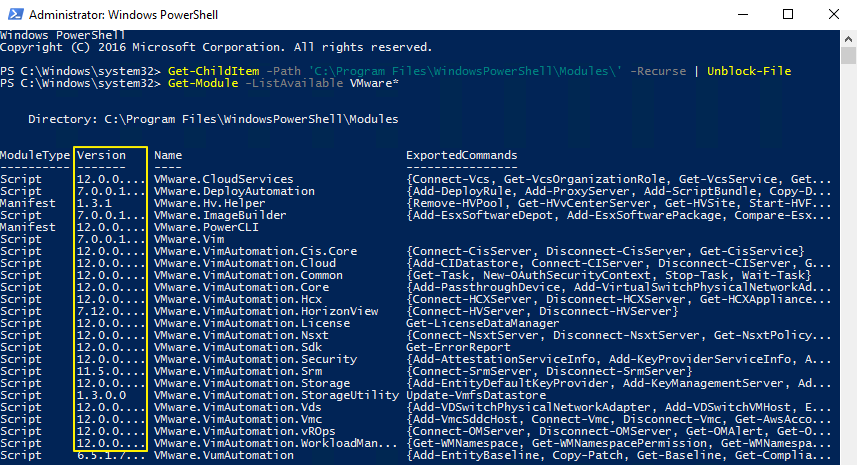Click the ExportedCommands column header
The image size is (857, 465).
point(461,156)
